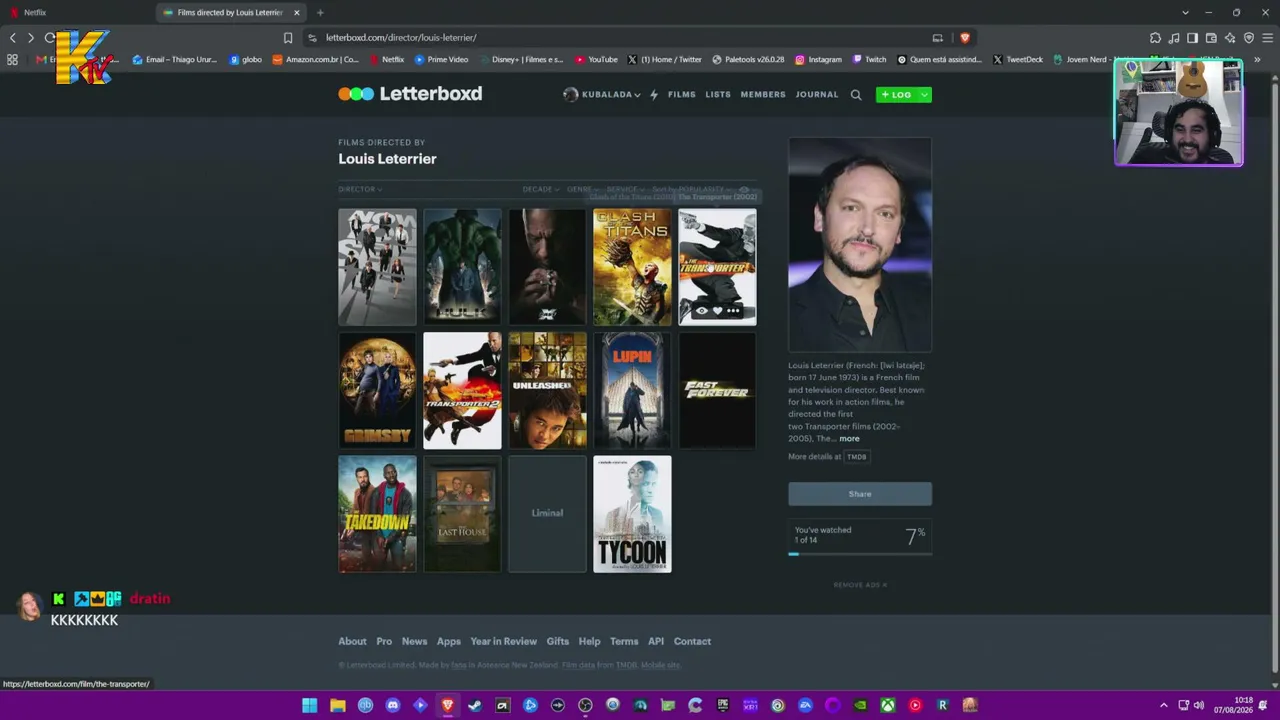Click the green Log button

pos(896,95)
